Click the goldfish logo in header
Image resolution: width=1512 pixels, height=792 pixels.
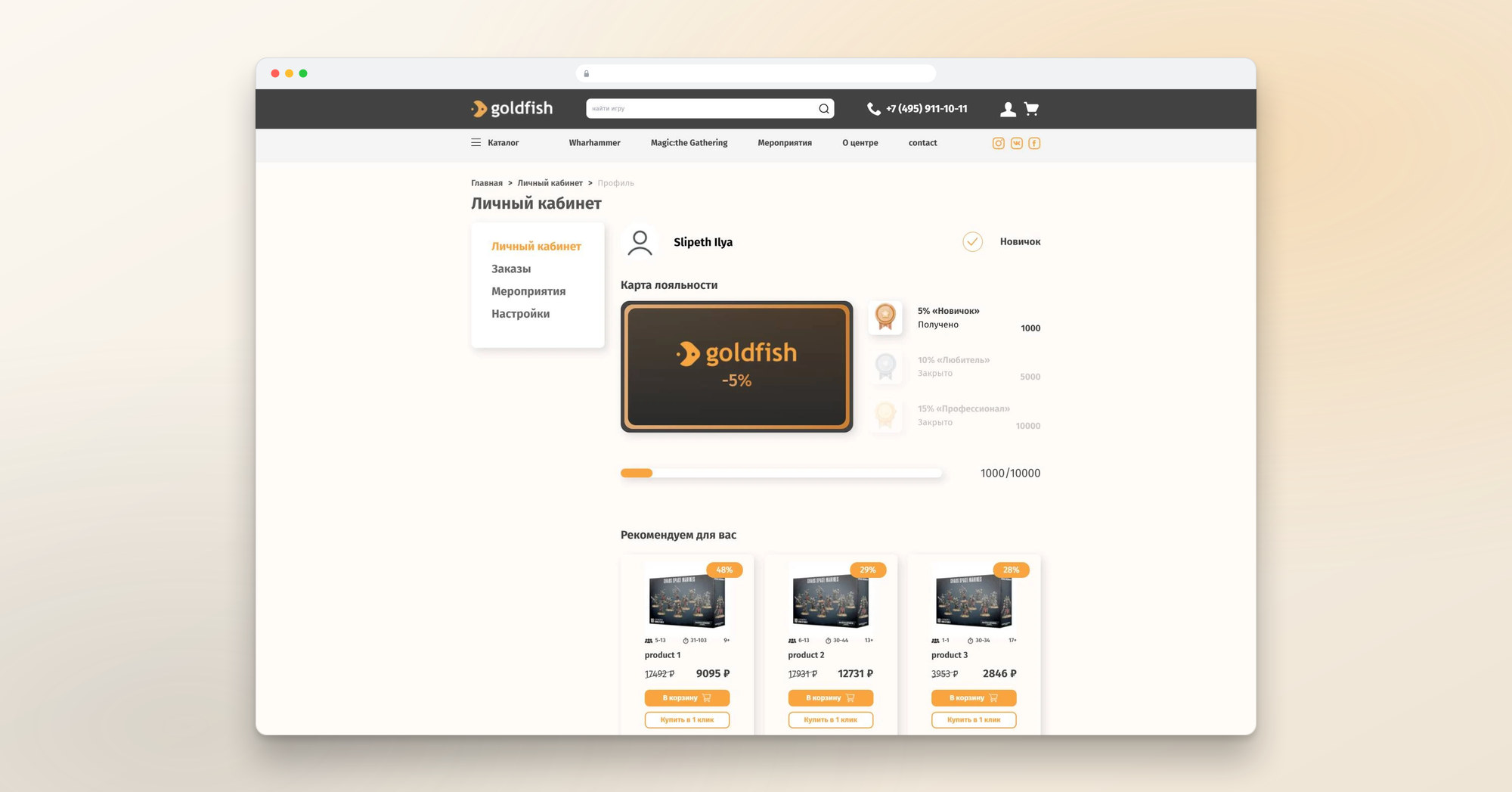(x=512, y=109)
